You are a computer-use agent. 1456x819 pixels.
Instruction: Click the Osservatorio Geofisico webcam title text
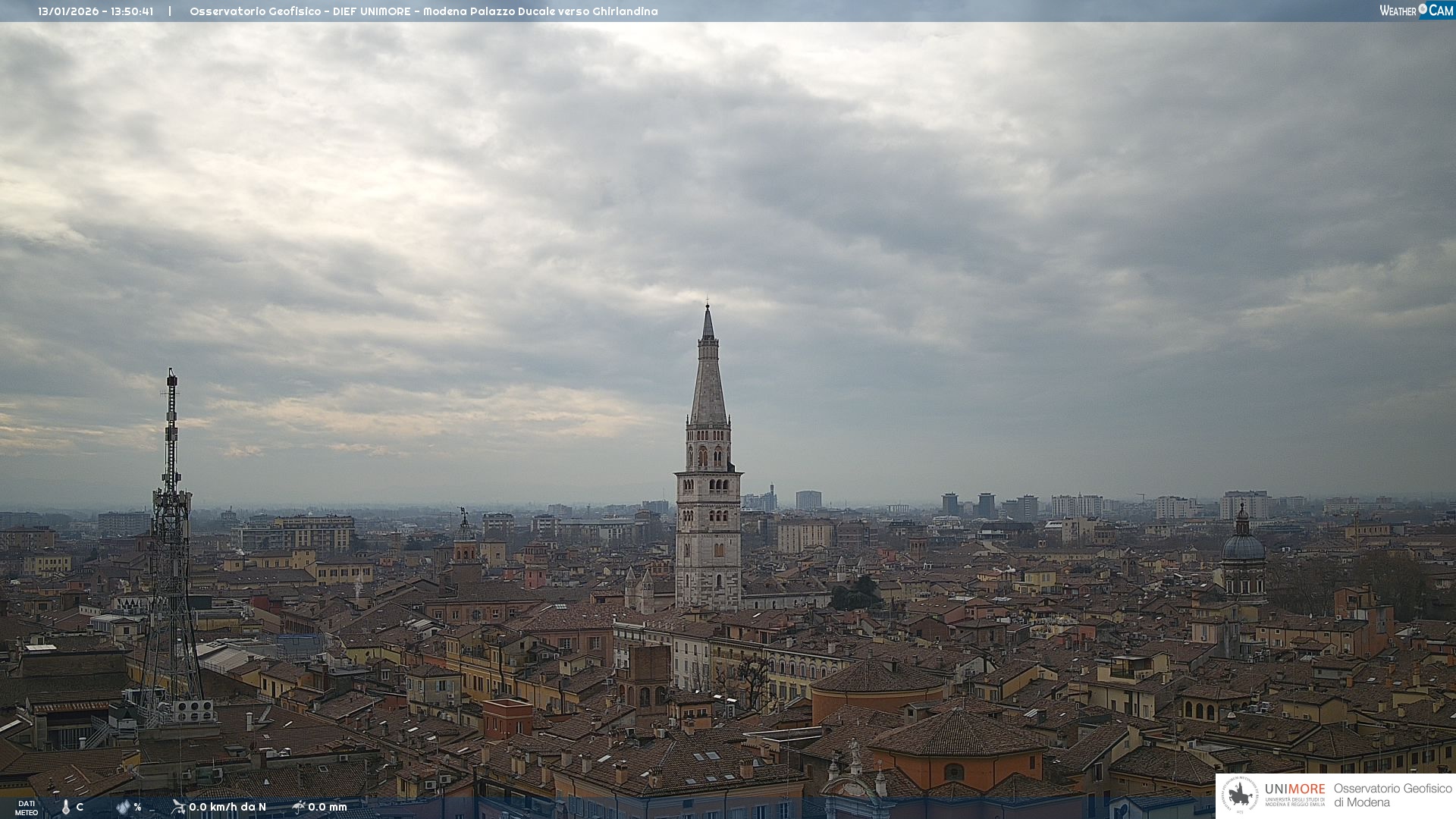click(x=423, y=11)
